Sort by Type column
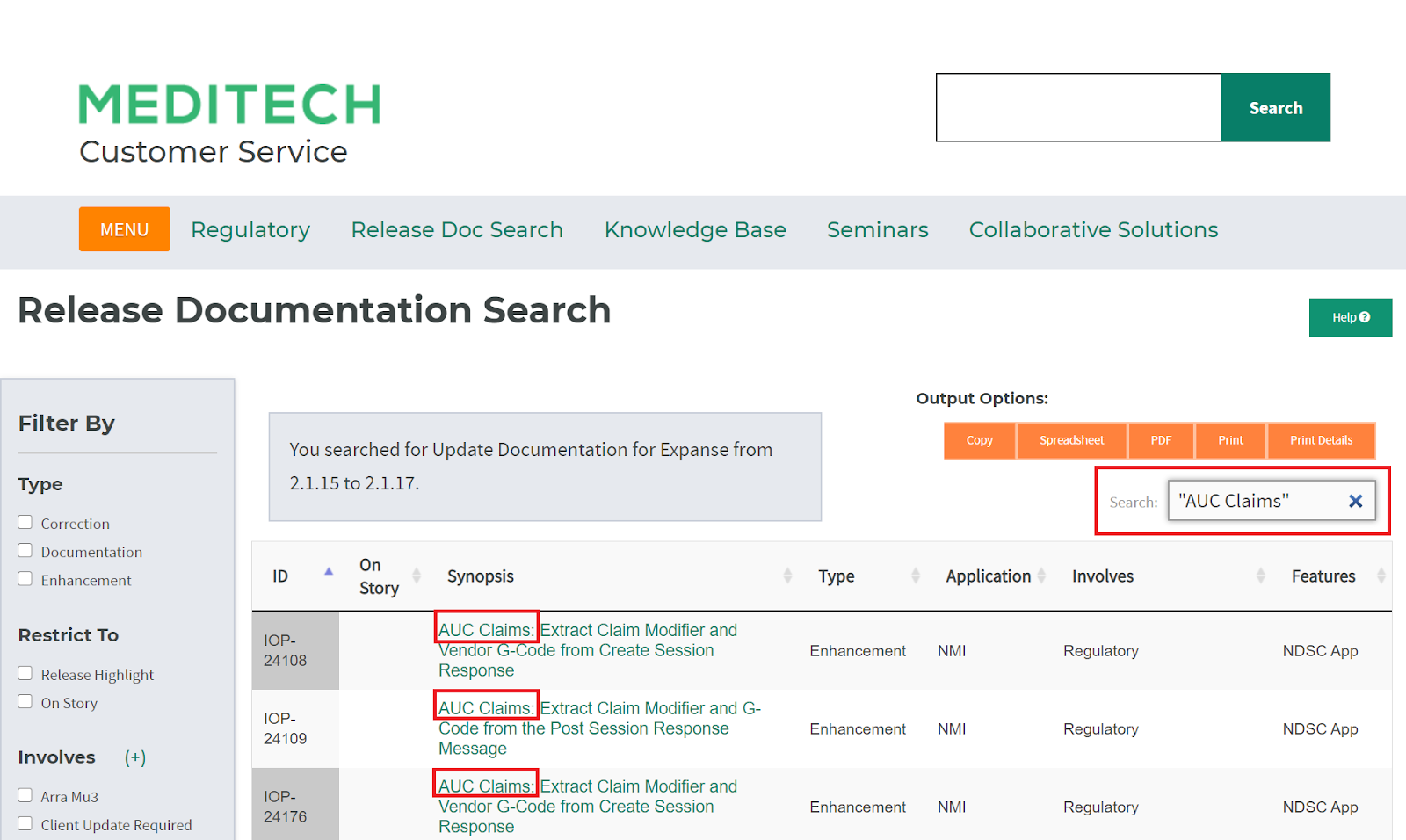Screen dimensions: 1406x840 [x=916, y=576]
